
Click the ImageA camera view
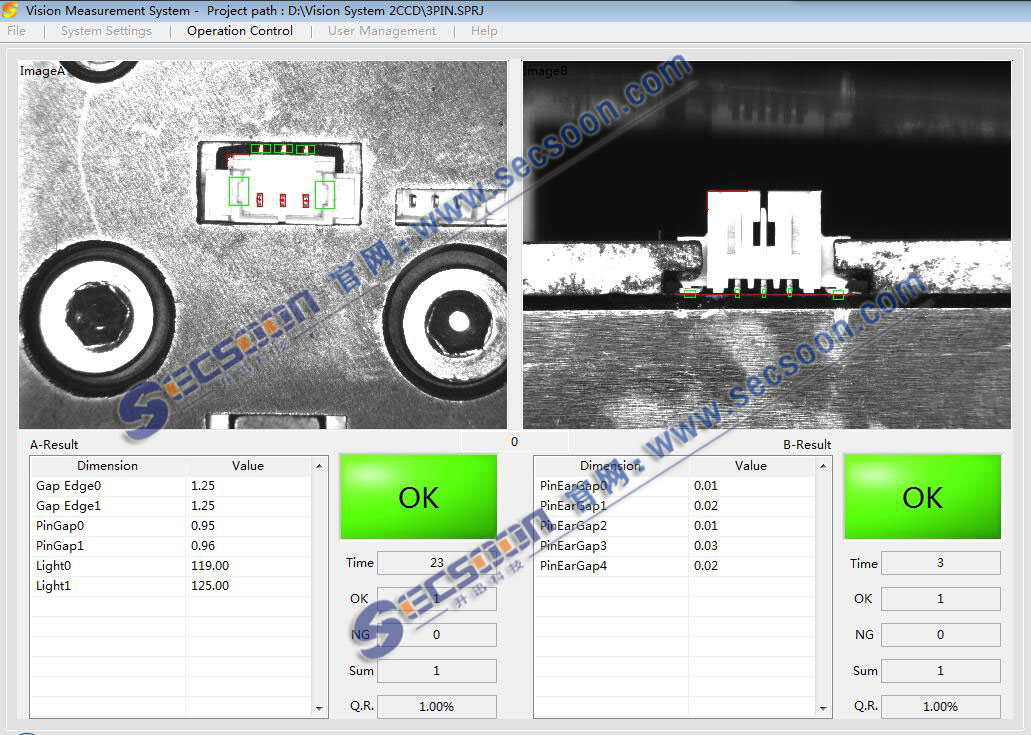point(263,245)
